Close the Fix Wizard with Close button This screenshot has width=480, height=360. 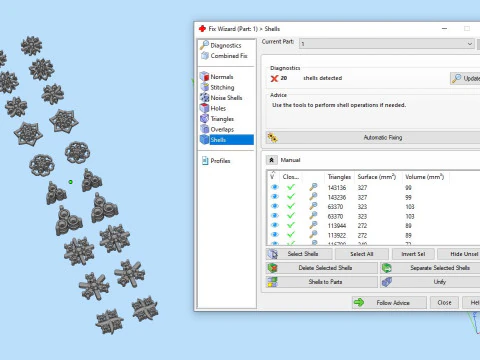[x=444, y=303]
